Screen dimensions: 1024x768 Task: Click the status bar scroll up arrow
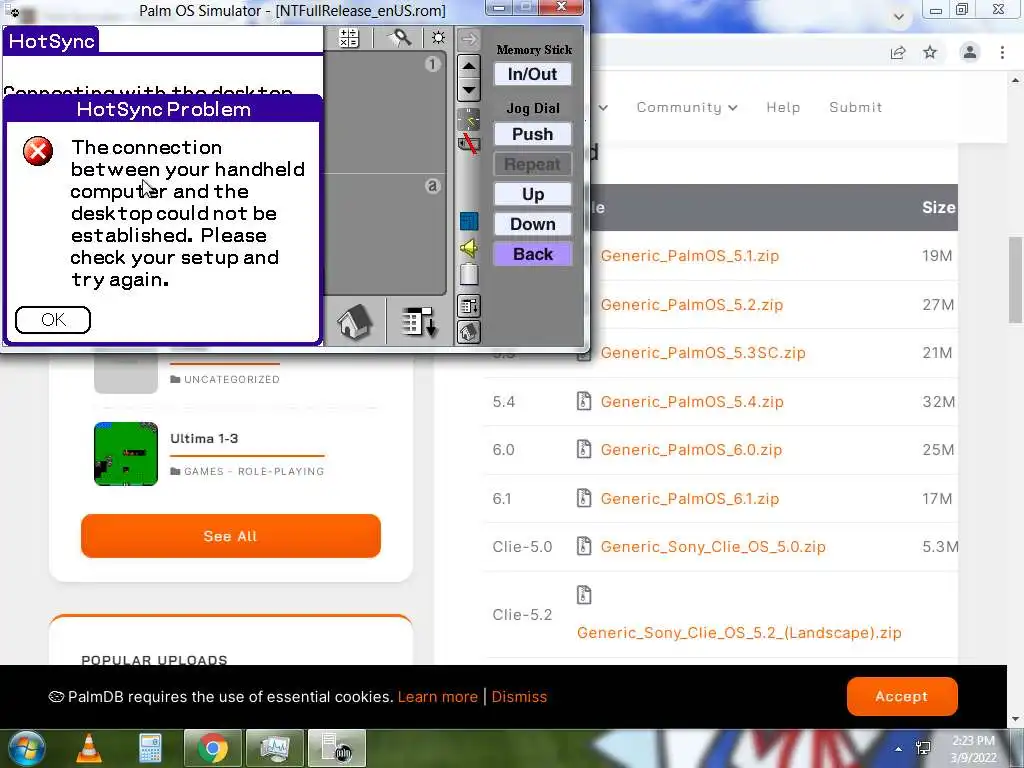469,66
